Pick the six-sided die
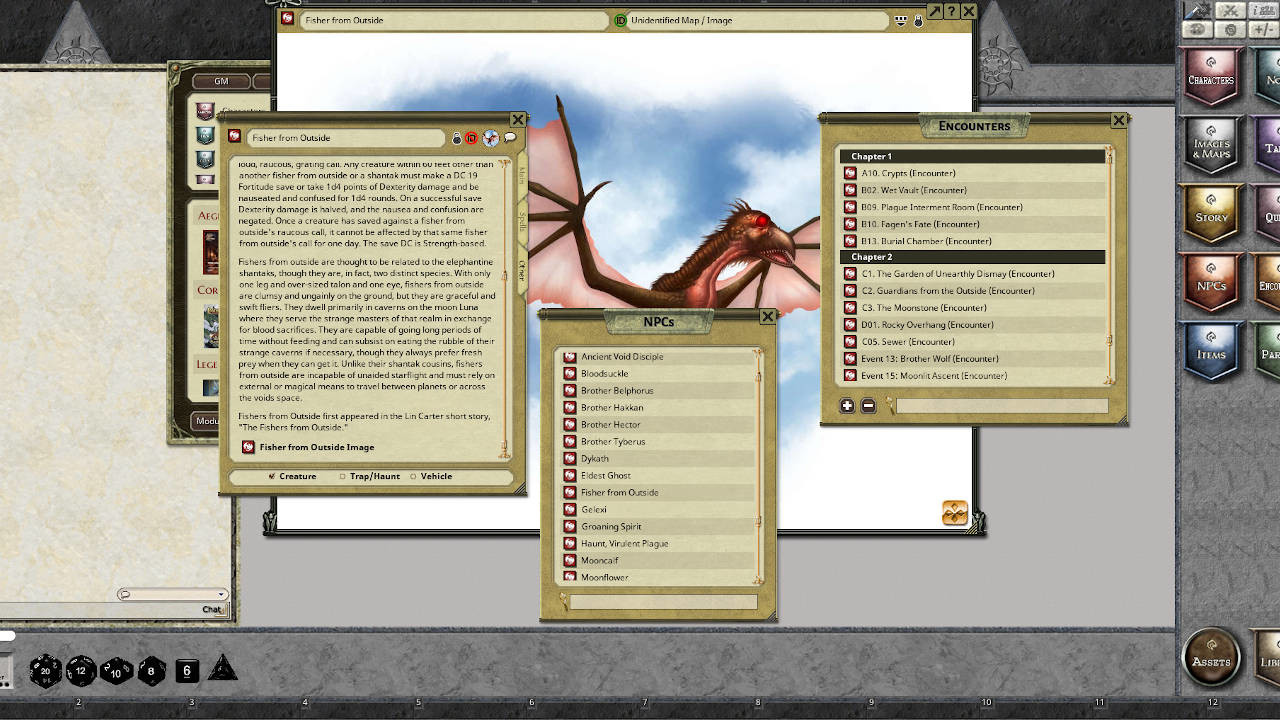 point(187,671)
